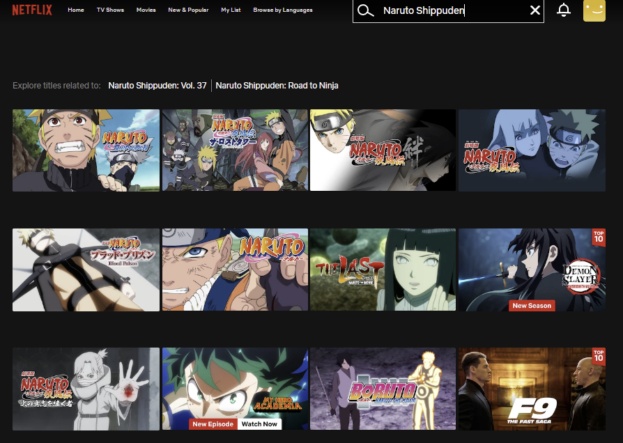Open the yellow profile avatar menu
Image resolution: width=623 pixels, height=443 pixels.
tap(595, 11)
